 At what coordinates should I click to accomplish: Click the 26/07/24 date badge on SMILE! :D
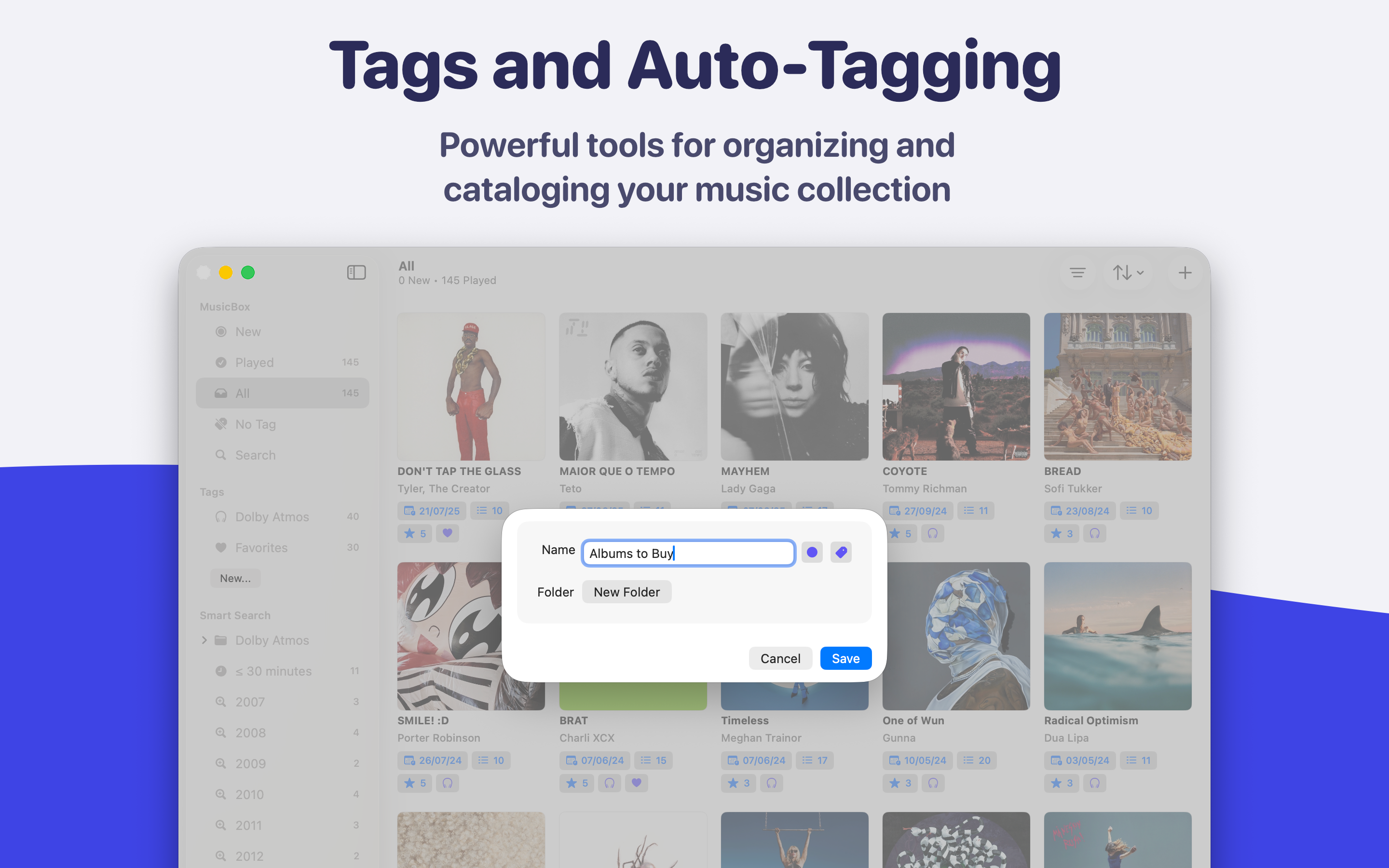(433, 760)
